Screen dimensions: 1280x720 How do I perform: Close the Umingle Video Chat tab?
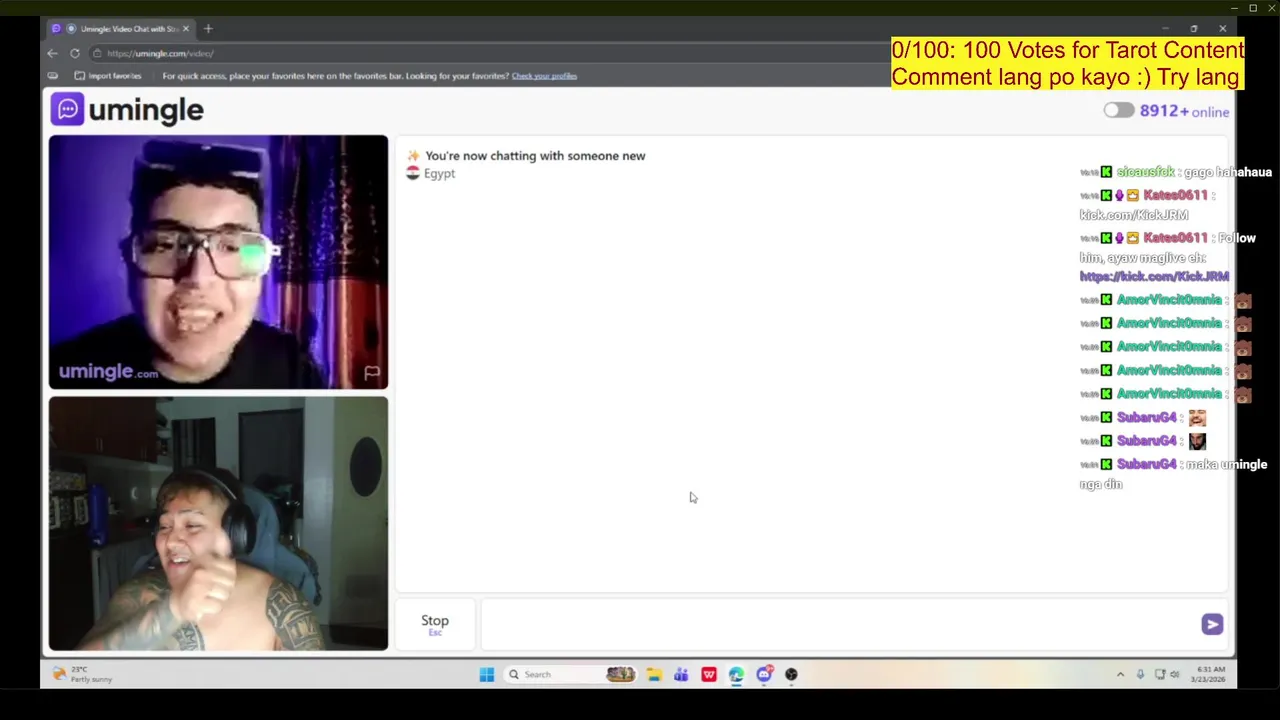[185, 28]
